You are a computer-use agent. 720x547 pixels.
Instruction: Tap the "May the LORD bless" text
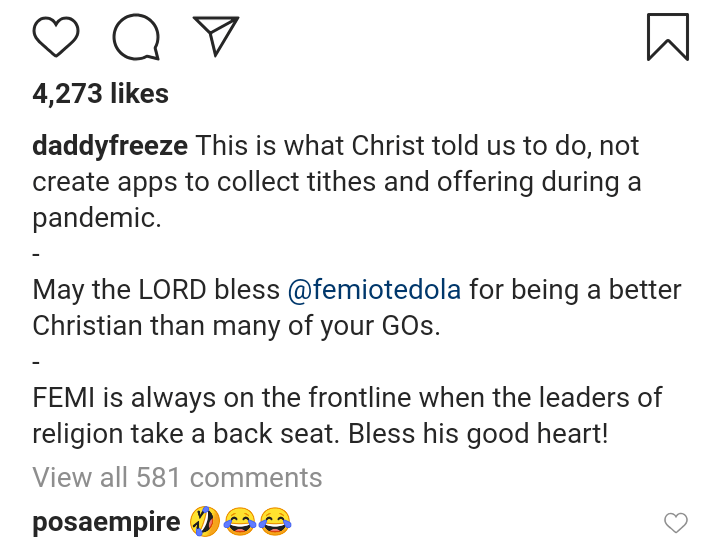(156, 290)
